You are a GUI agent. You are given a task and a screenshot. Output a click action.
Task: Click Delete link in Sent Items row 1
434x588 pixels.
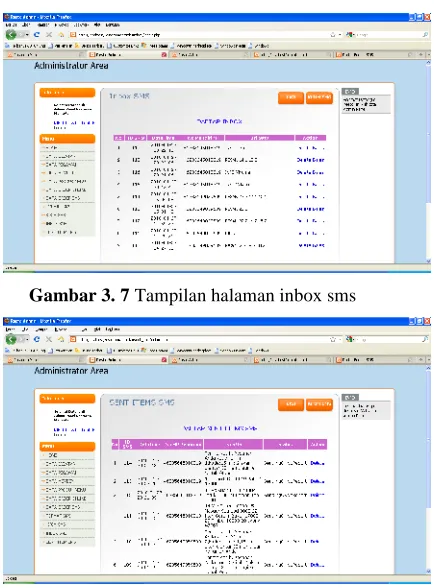point(317,463)
